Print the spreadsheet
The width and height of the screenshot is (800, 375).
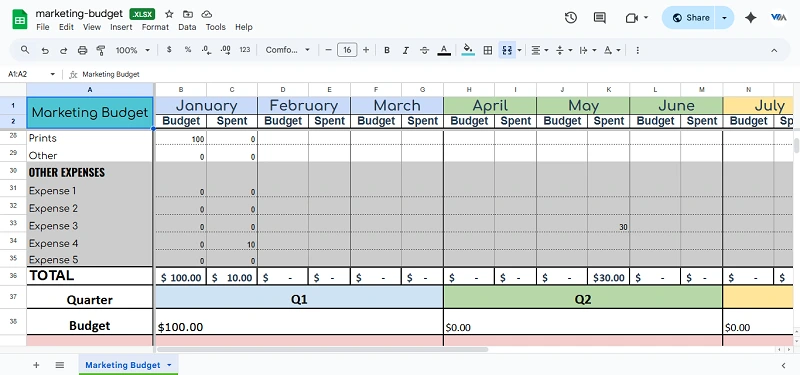pos(82,50)
